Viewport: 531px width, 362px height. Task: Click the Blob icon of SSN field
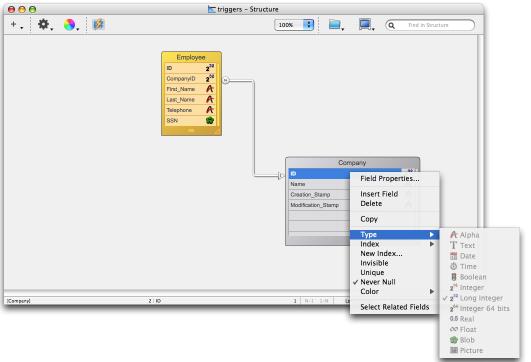click(210, 120)
